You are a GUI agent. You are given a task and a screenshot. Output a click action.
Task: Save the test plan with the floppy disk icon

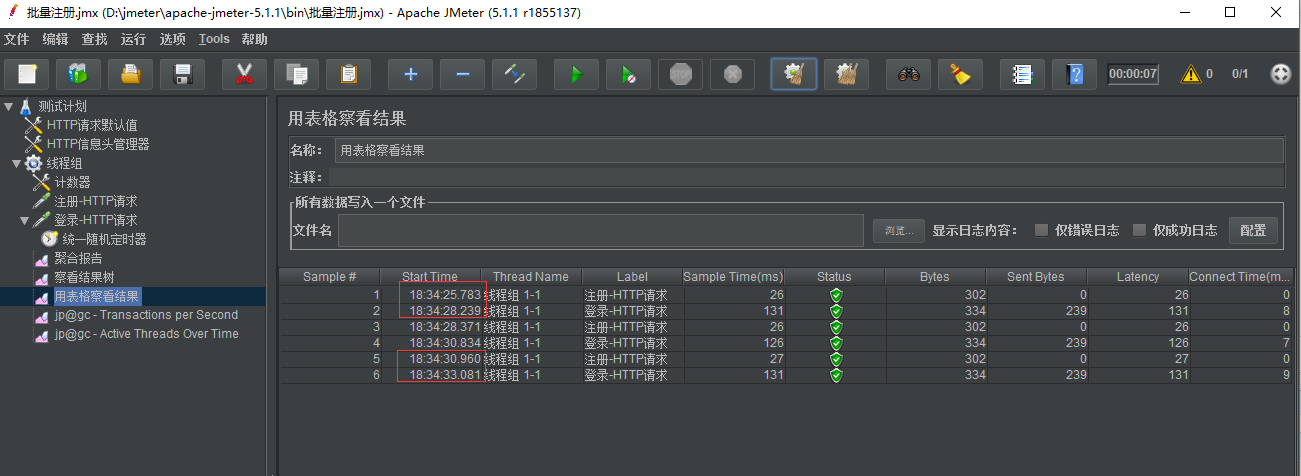coord(182,74)
